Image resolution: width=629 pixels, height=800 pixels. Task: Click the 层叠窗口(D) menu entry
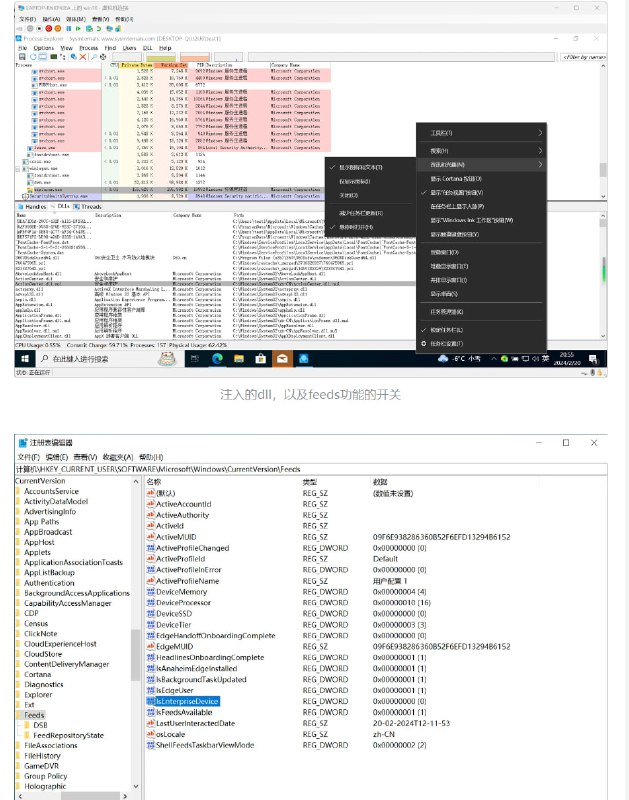coord(481,252)
